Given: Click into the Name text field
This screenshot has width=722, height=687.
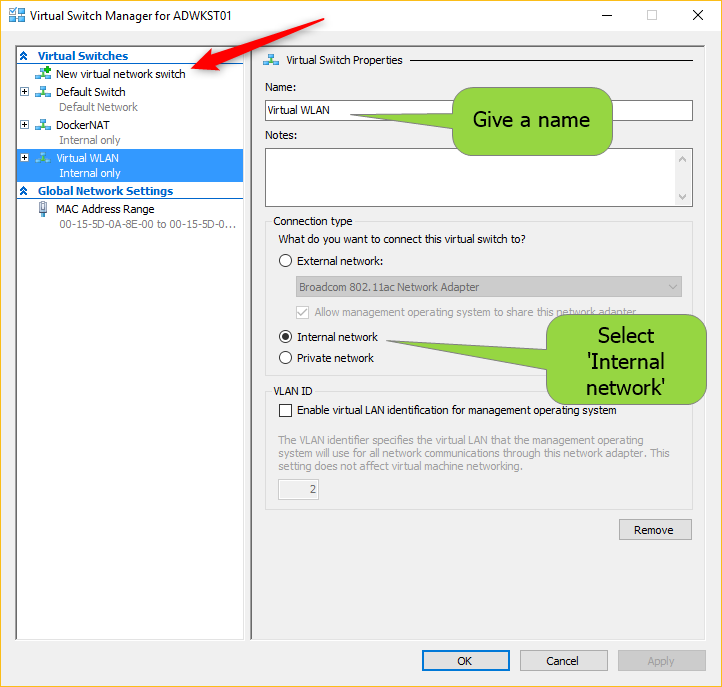Looking at the screenshot, I should click(x=478, y=111).
